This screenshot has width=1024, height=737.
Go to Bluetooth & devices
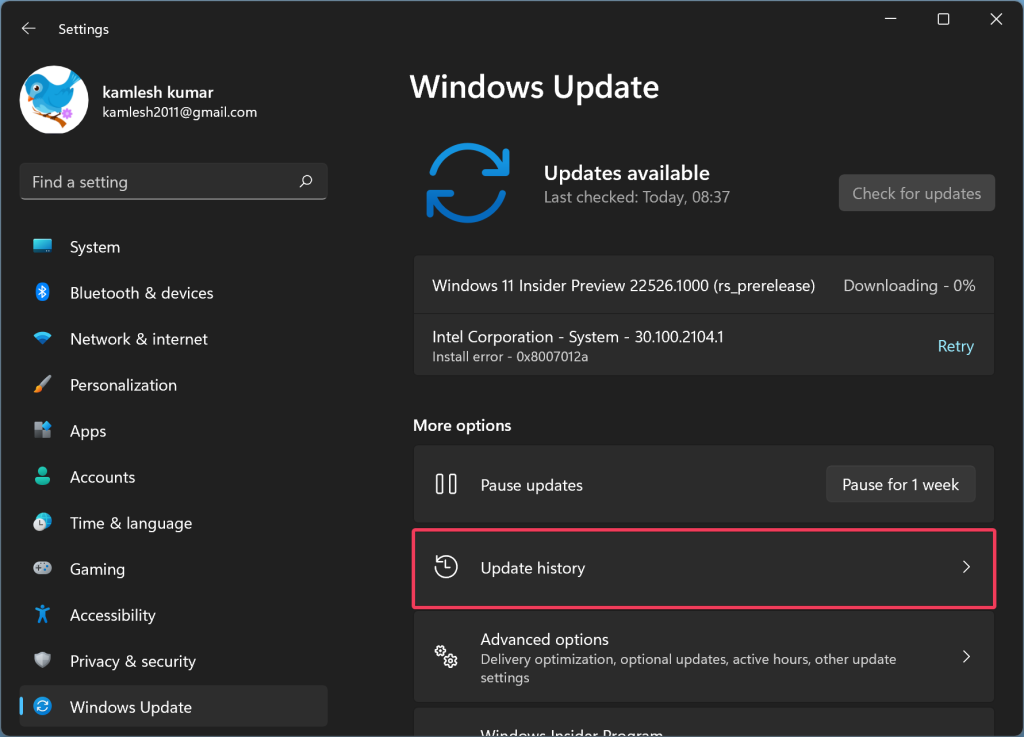173,292
